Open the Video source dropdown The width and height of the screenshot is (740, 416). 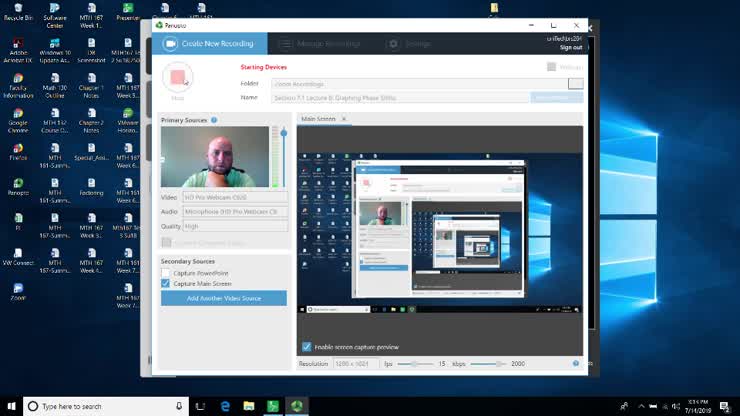(235, 197)
